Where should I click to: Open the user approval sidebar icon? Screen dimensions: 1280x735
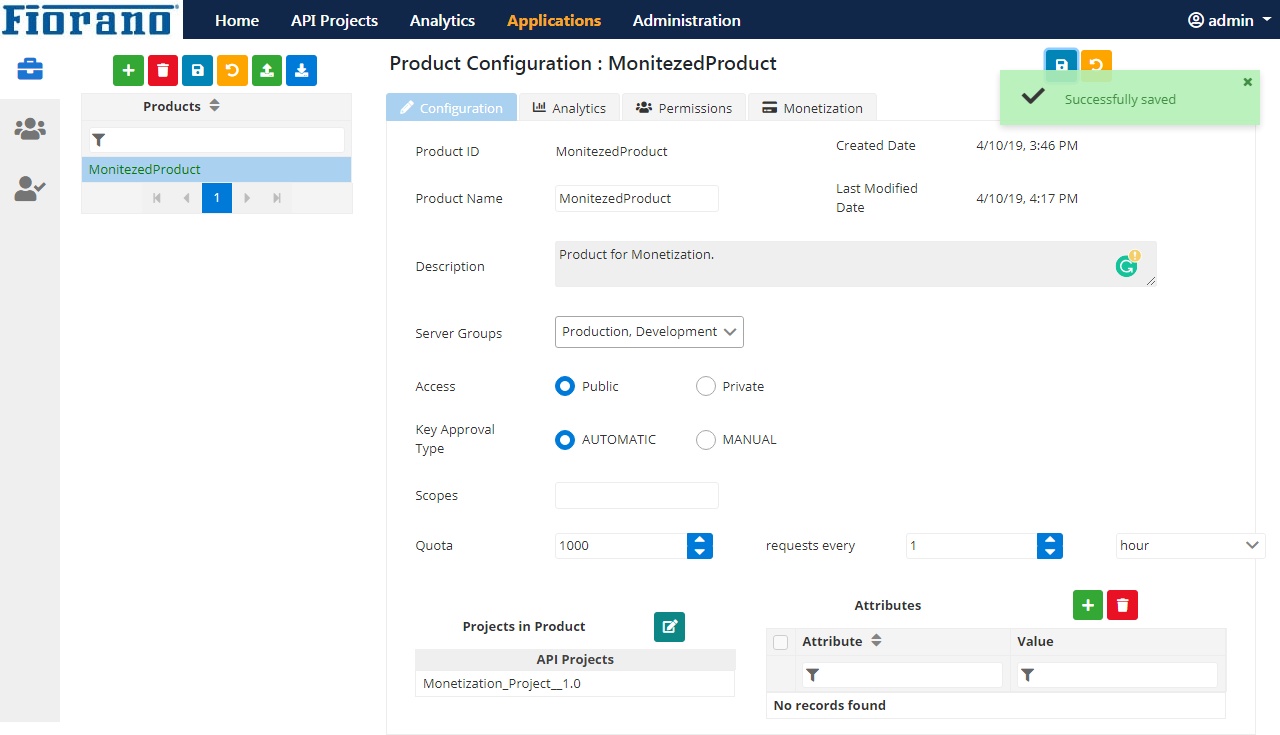point(30,188)
